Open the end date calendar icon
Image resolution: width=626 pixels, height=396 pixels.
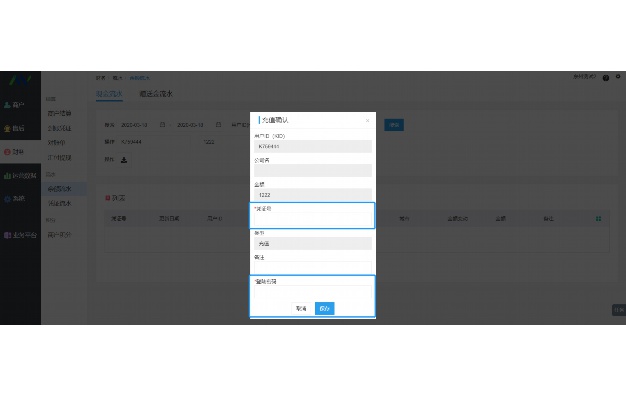[218, 125]
